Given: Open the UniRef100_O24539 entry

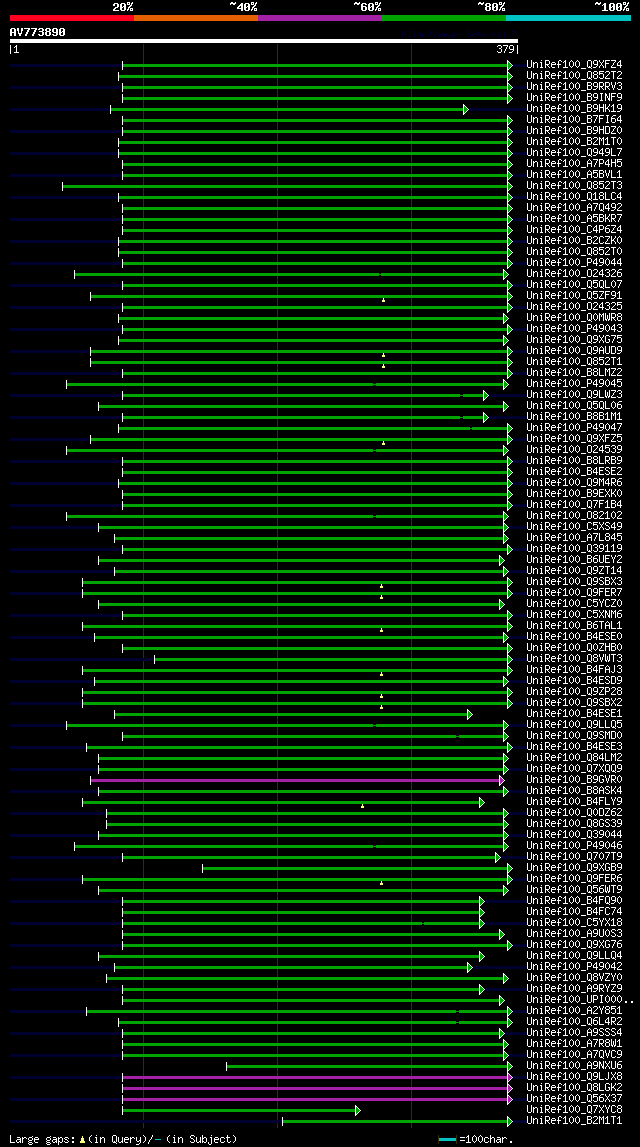Looking at the screenshot, I should tap(574, 450).
